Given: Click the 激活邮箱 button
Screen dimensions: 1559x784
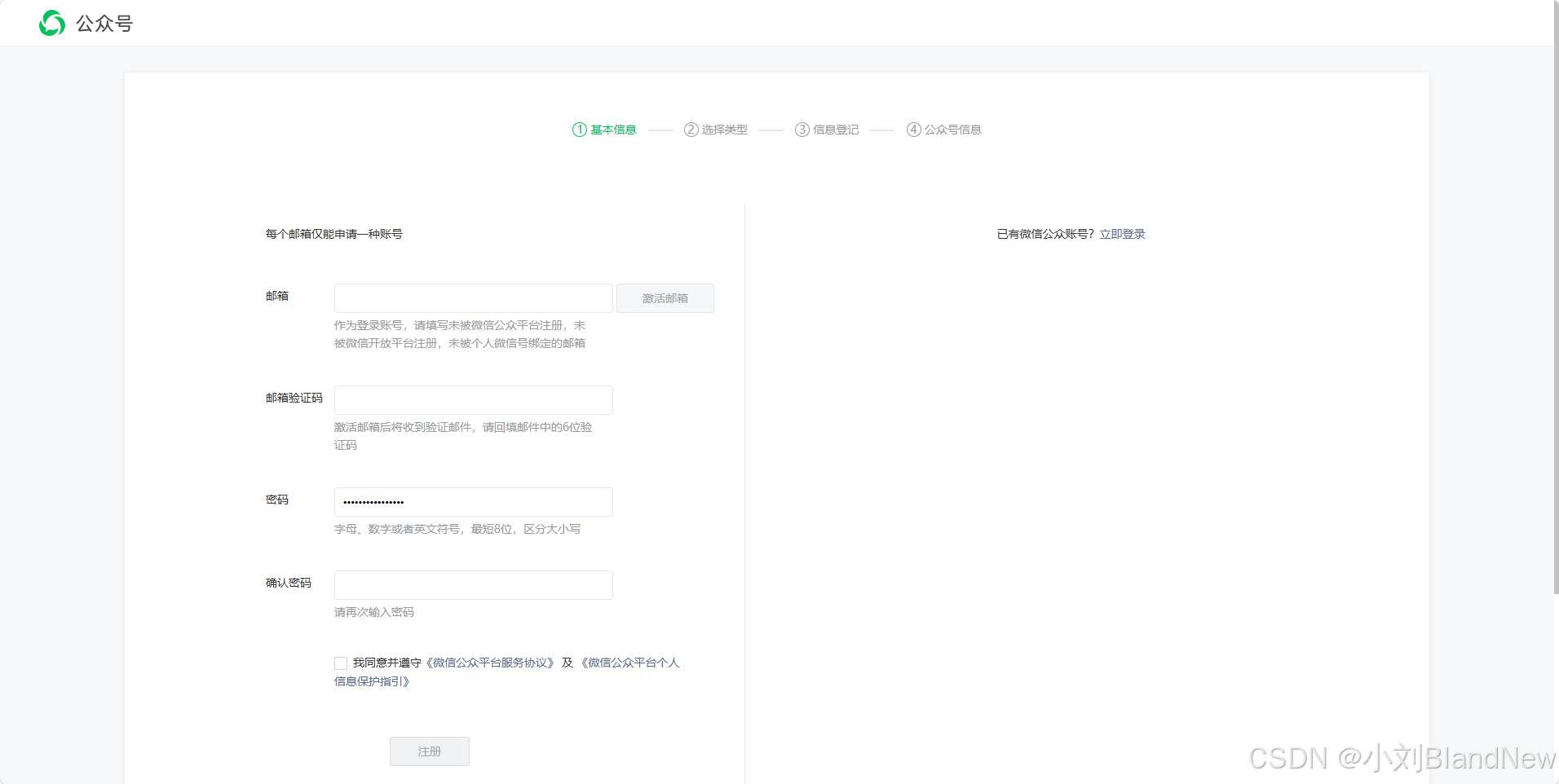Looking at the screenshot, I should [x=665, y=298].
